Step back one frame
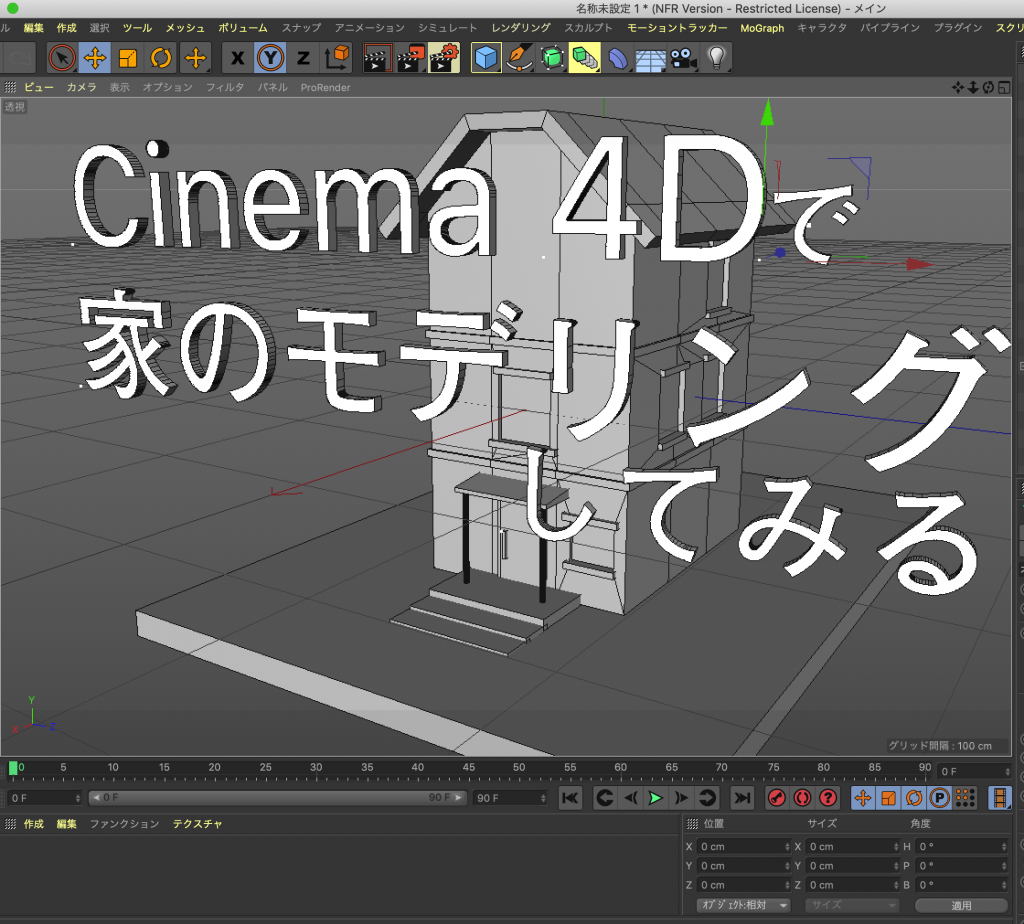The width and height of the screenshot is (1024, 924). [630, 798]
